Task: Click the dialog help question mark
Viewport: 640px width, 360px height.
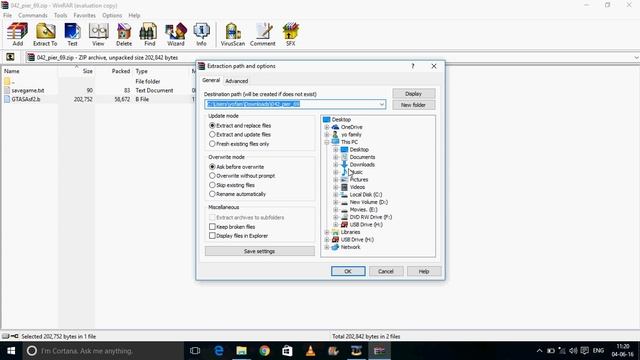Action: 413,66
